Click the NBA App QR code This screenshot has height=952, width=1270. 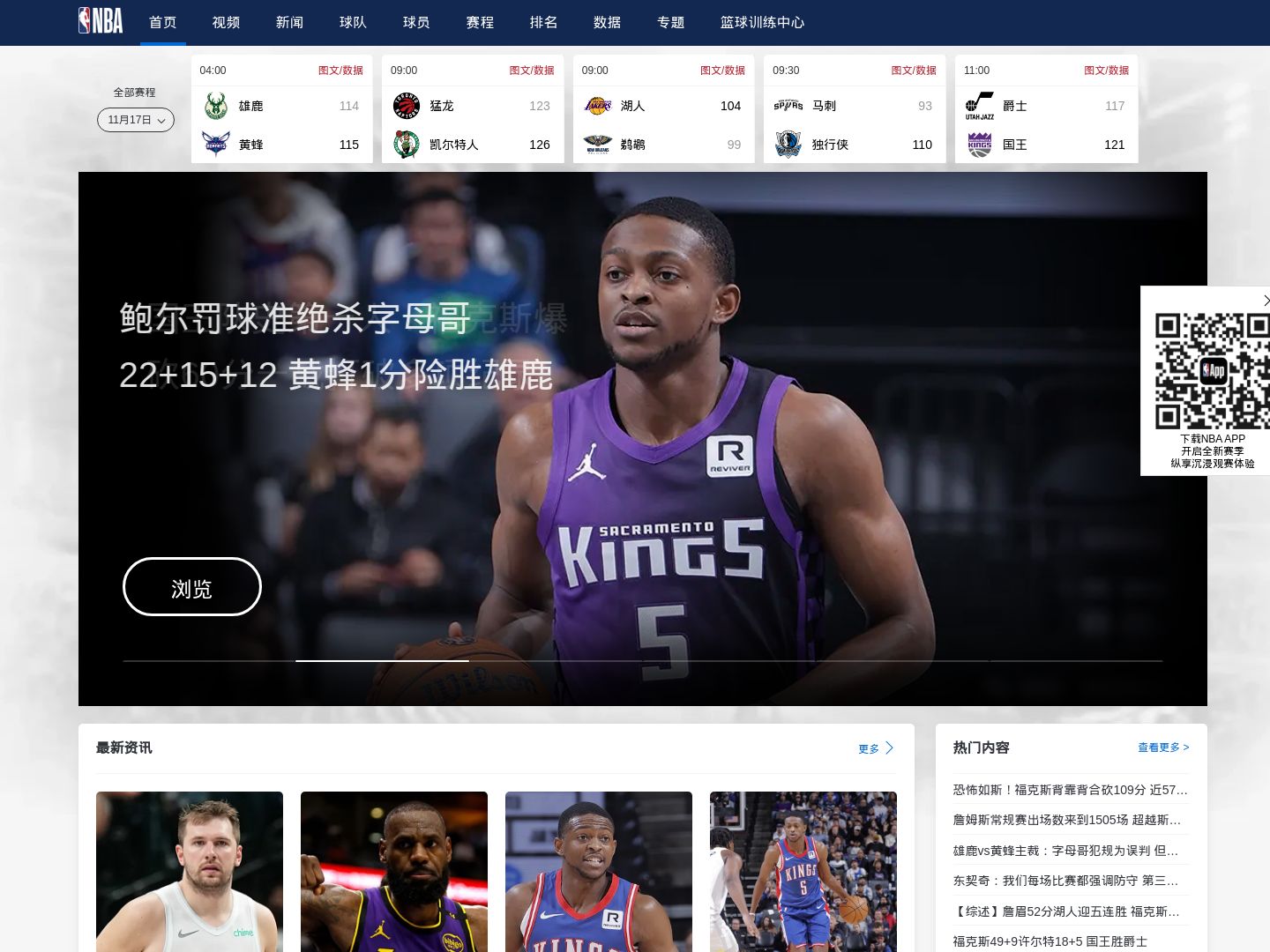click(x=1213, y=370)
